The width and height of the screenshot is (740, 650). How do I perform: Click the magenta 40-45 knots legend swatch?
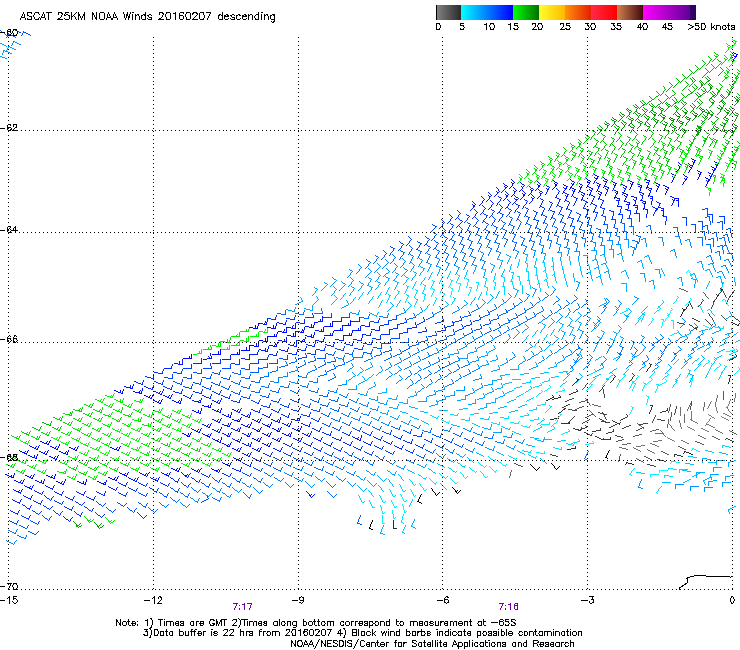pos(656,12)
